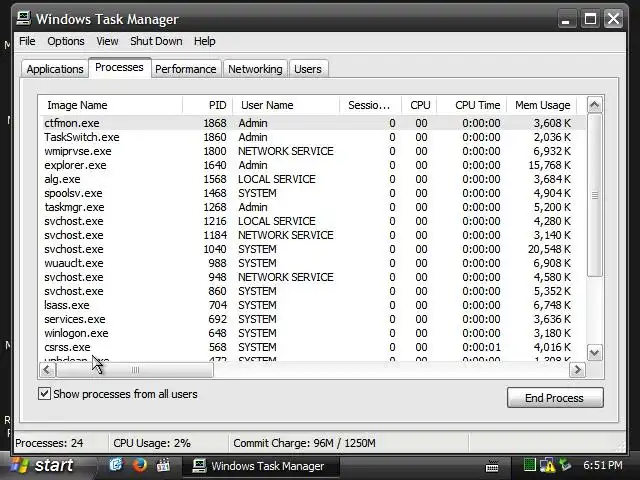Click the Windows Task Manager taskbar button
The image size is (640, 480).
point(260,466)
